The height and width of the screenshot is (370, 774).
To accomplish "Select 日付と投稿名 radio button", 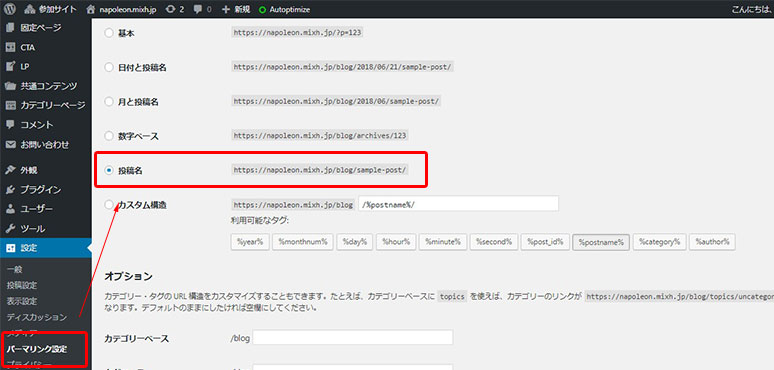I will pos(109,67).
